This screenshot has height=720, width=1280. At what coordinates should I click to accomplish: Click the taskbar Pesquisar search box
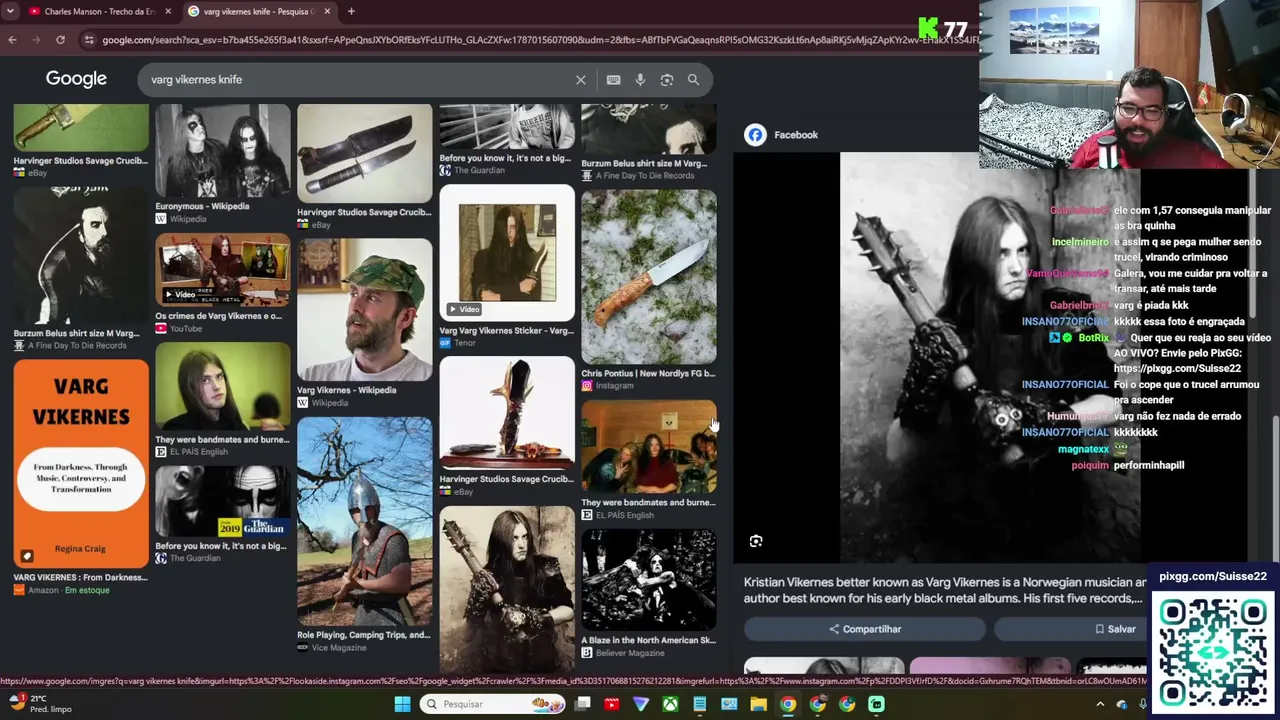(494, 704)
